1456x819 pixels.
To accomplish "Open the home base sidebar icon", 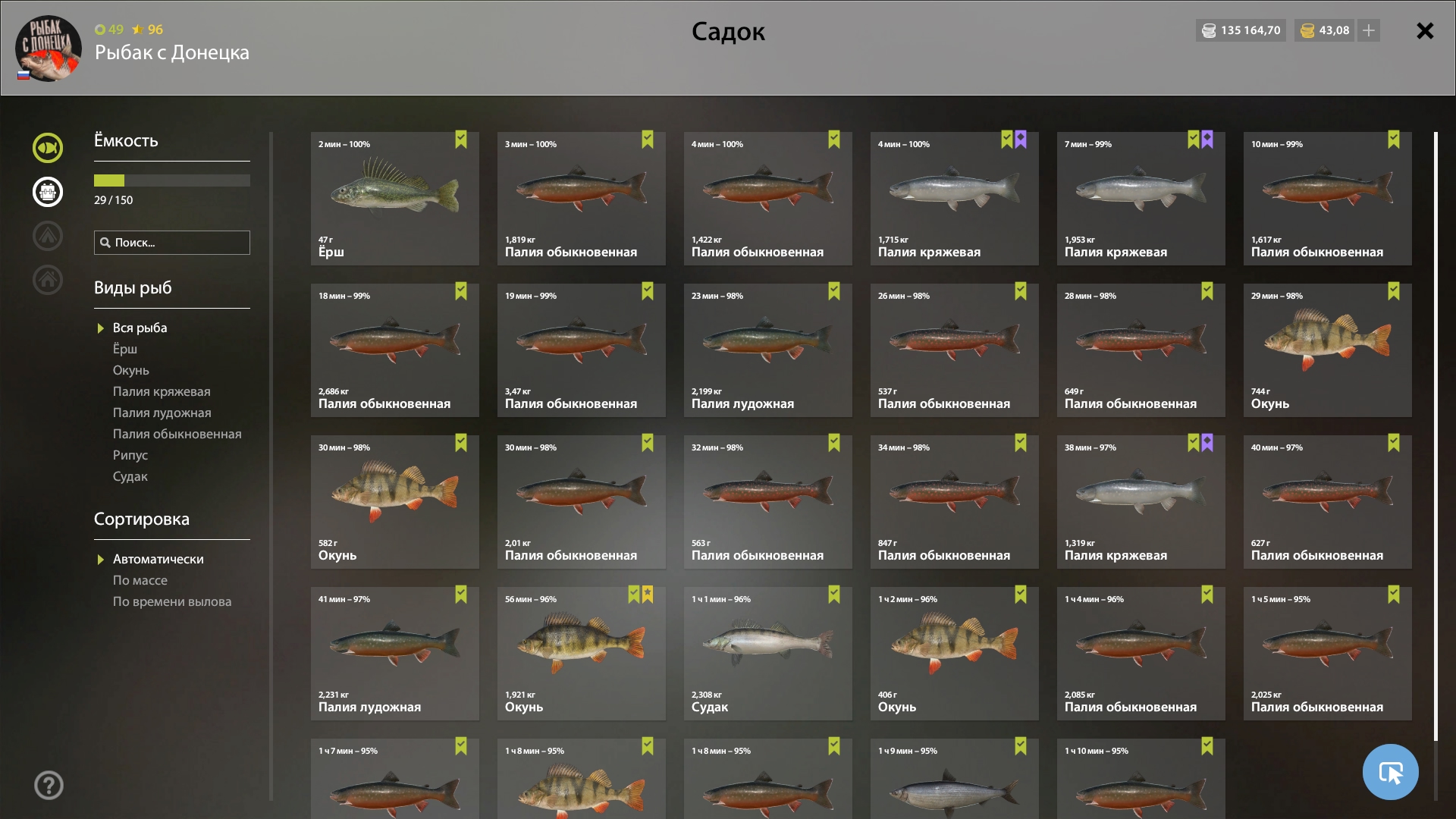I will tap(48, 280).
